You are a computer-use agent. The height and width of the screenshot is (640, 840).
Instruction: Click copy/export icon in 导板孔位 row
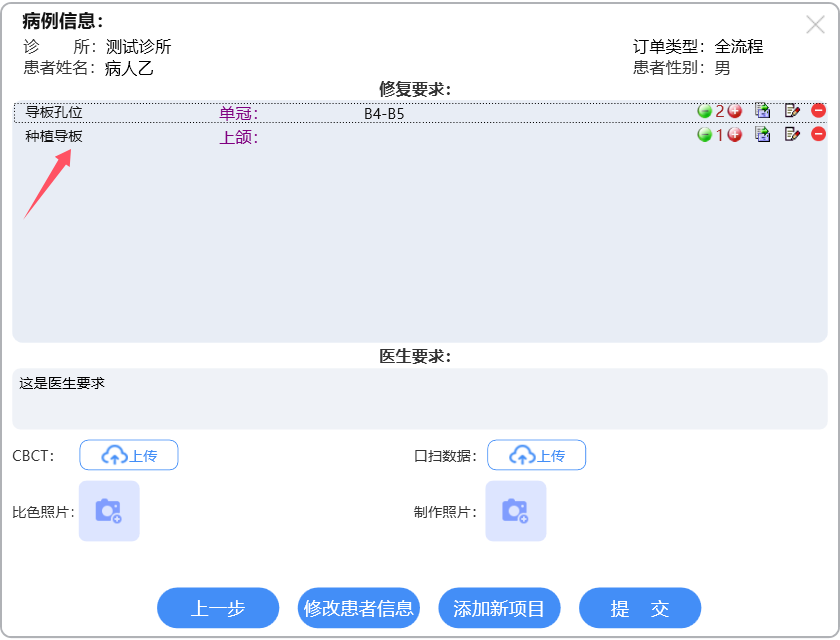(763, 111)
